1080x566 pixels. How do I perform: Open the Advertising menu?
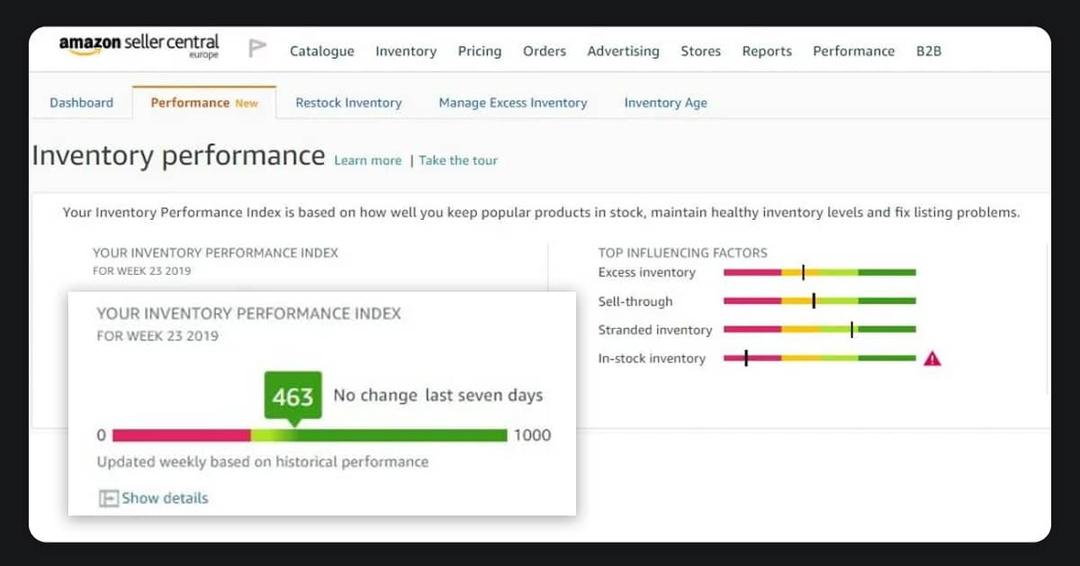click(x=623, y=51)
